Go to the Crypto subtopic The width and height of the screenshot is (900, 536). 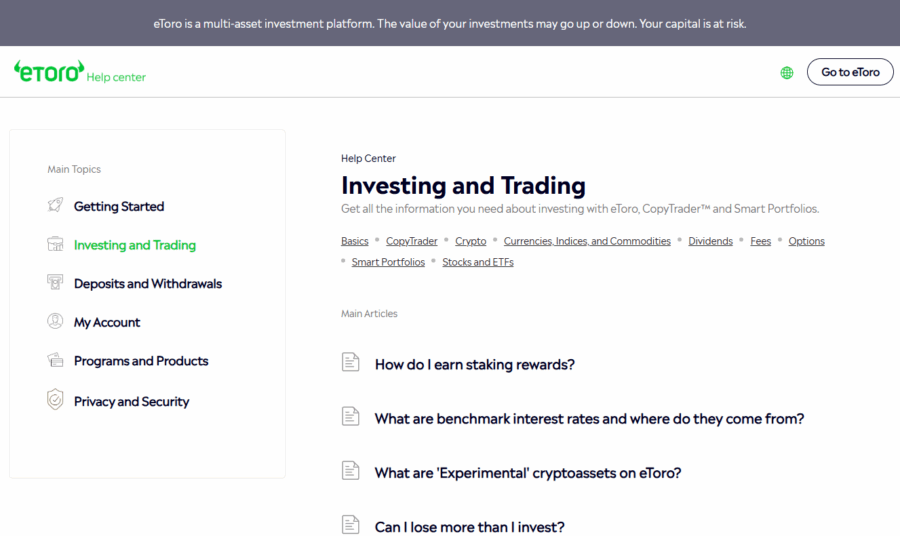tap(471, 241)
